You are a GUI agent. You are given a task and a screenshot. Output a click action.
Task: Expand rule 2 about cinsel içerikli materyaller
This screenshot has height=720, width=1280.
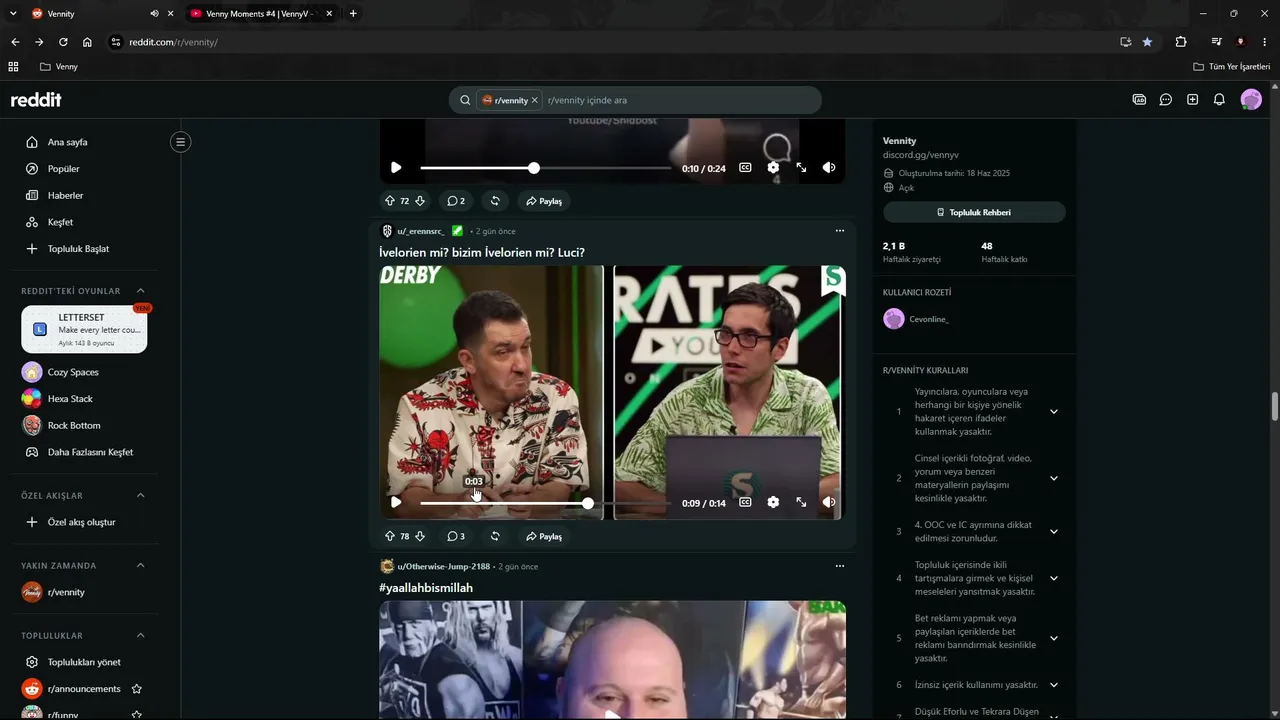pos(1053,478)
